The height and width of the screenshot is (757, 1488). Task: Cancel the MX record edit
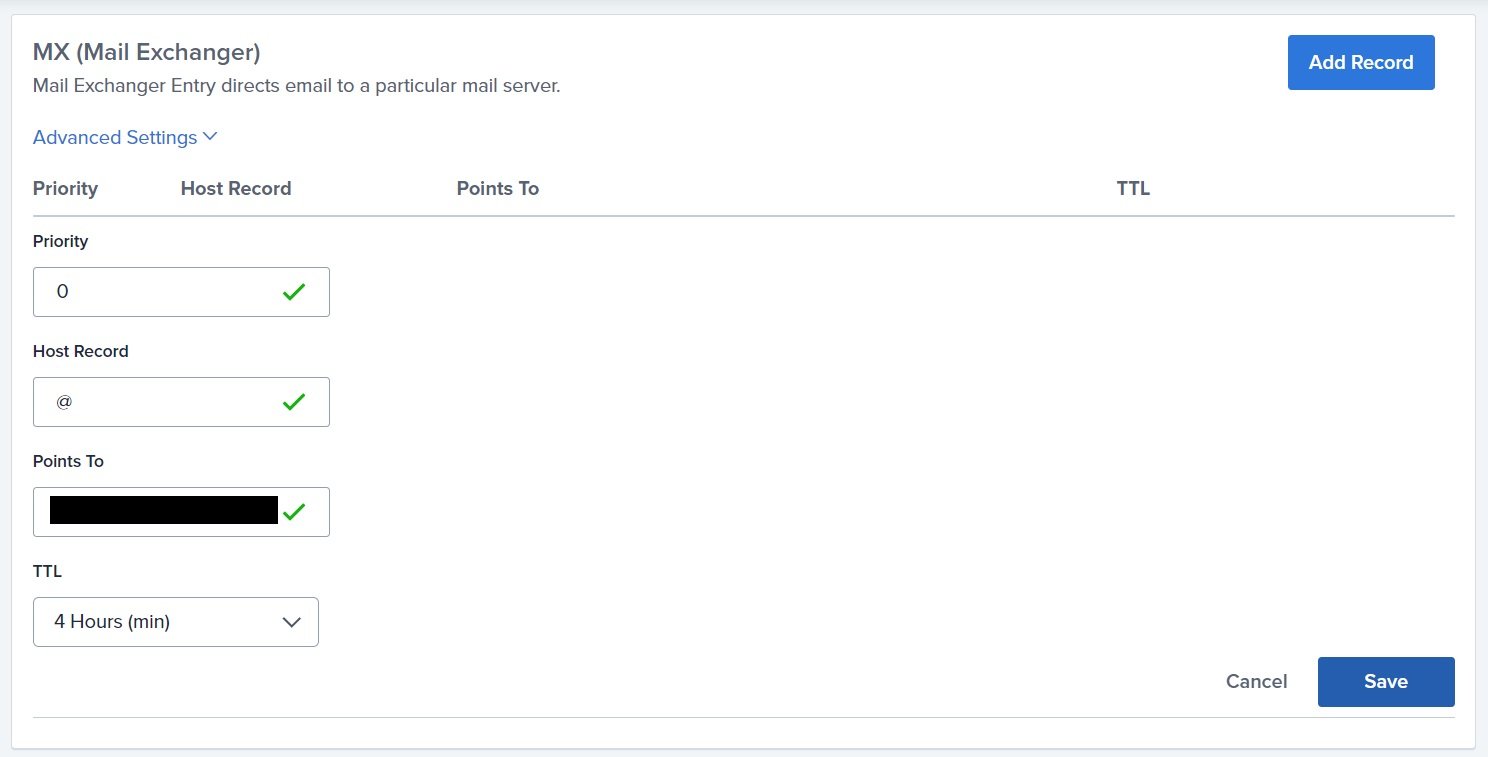pos(1257,682)
